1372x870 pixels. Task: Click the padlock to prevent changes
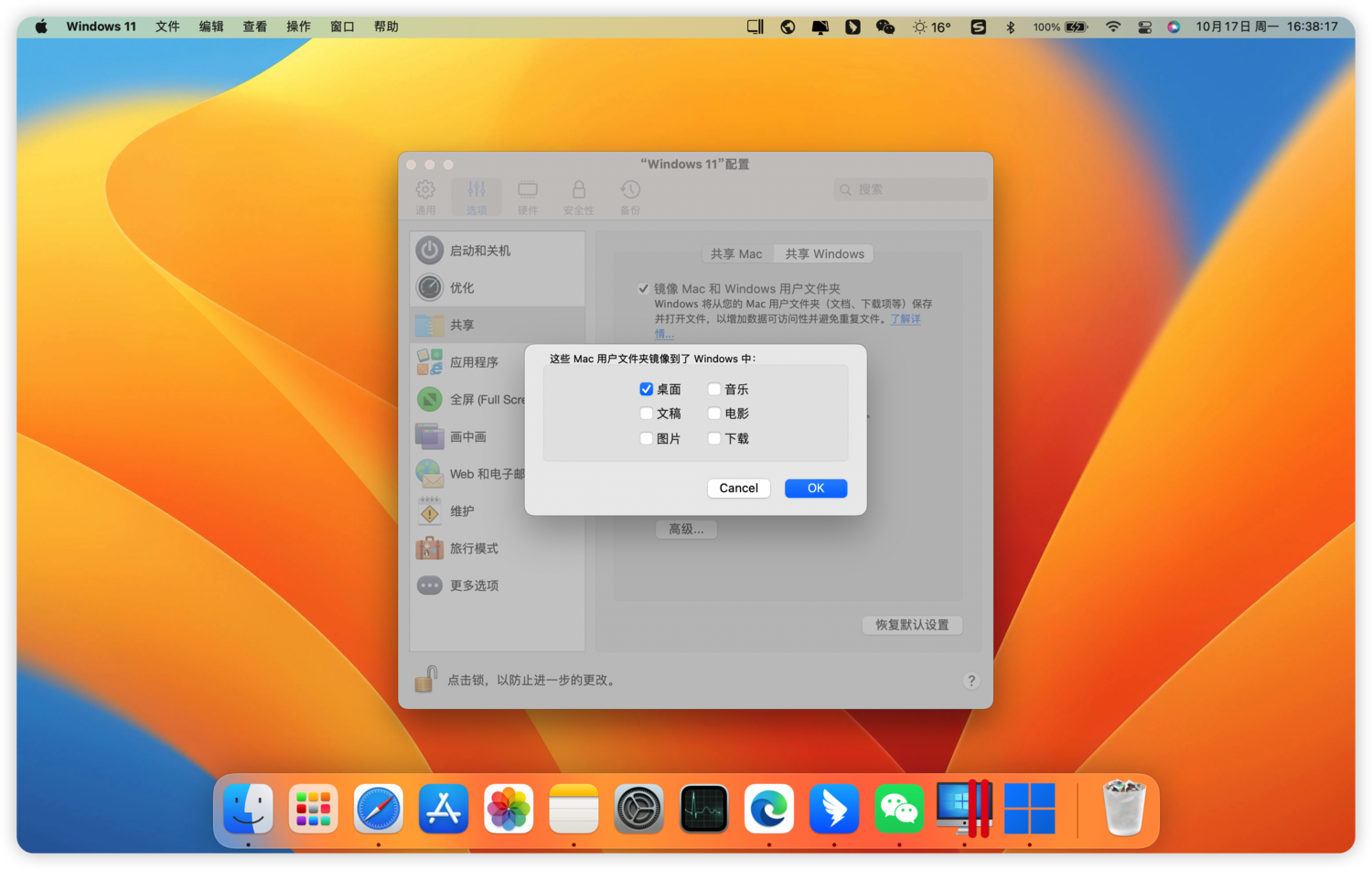(x=426, y=679)
